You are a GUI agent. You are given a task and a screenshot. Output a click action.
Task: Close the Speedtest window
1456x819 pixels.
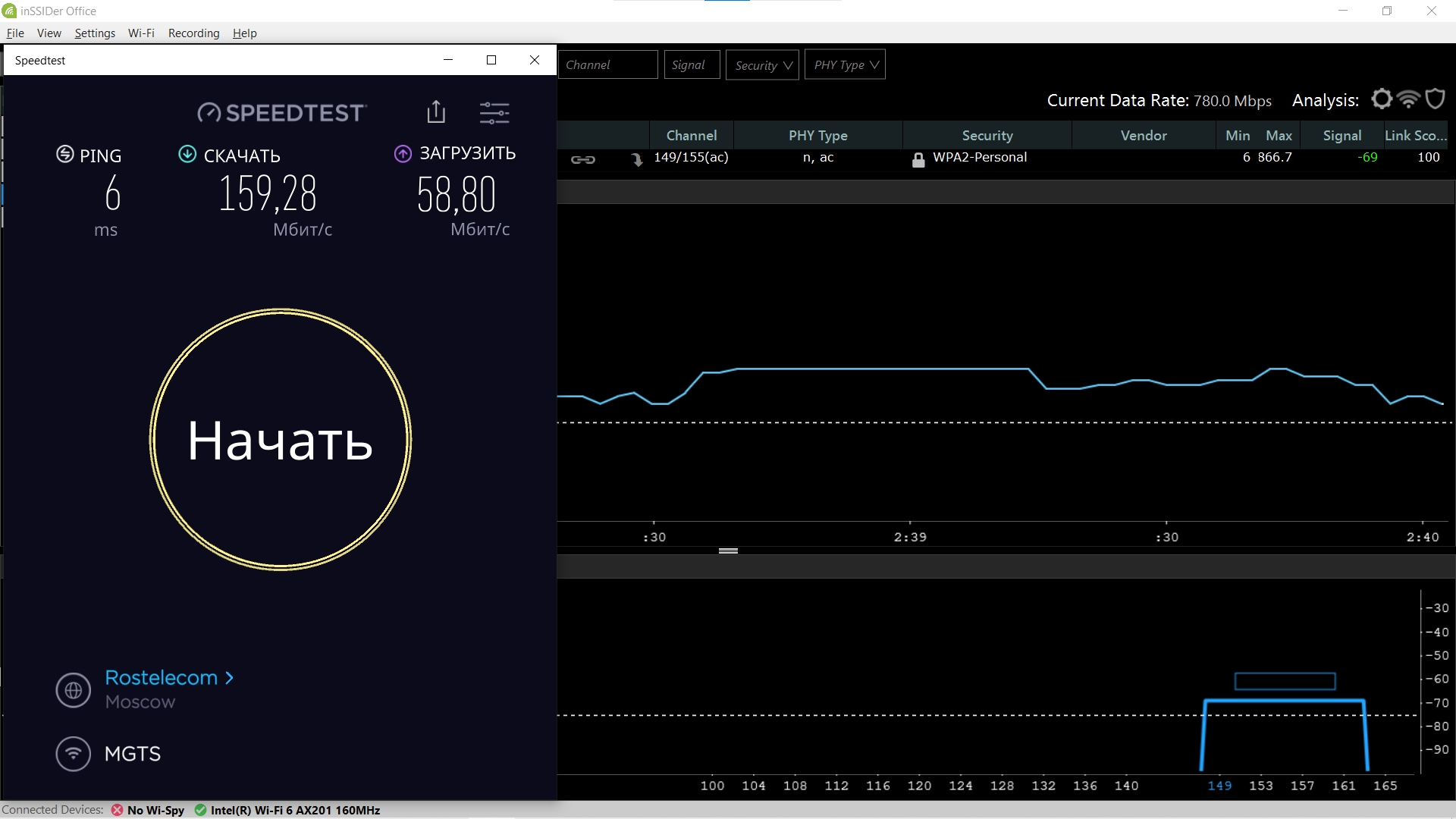[x=535, y=60]
